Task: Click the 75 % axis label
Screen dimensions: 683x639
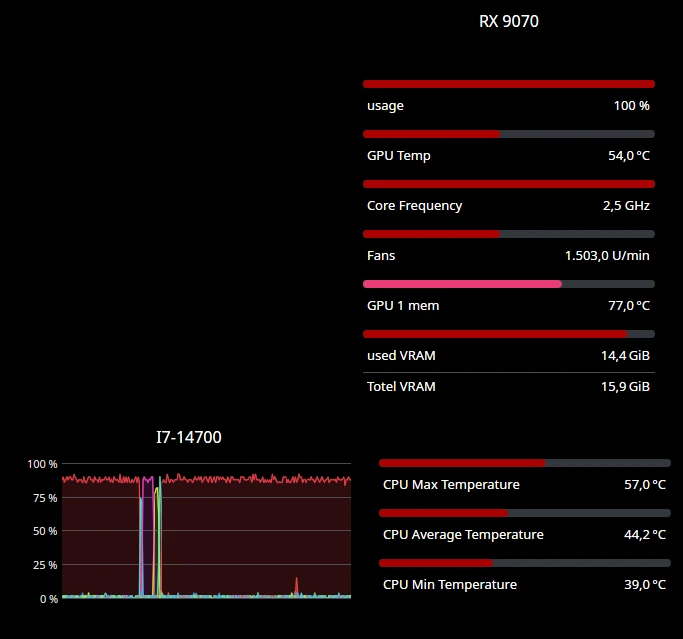Action: [x=45, y=498]
